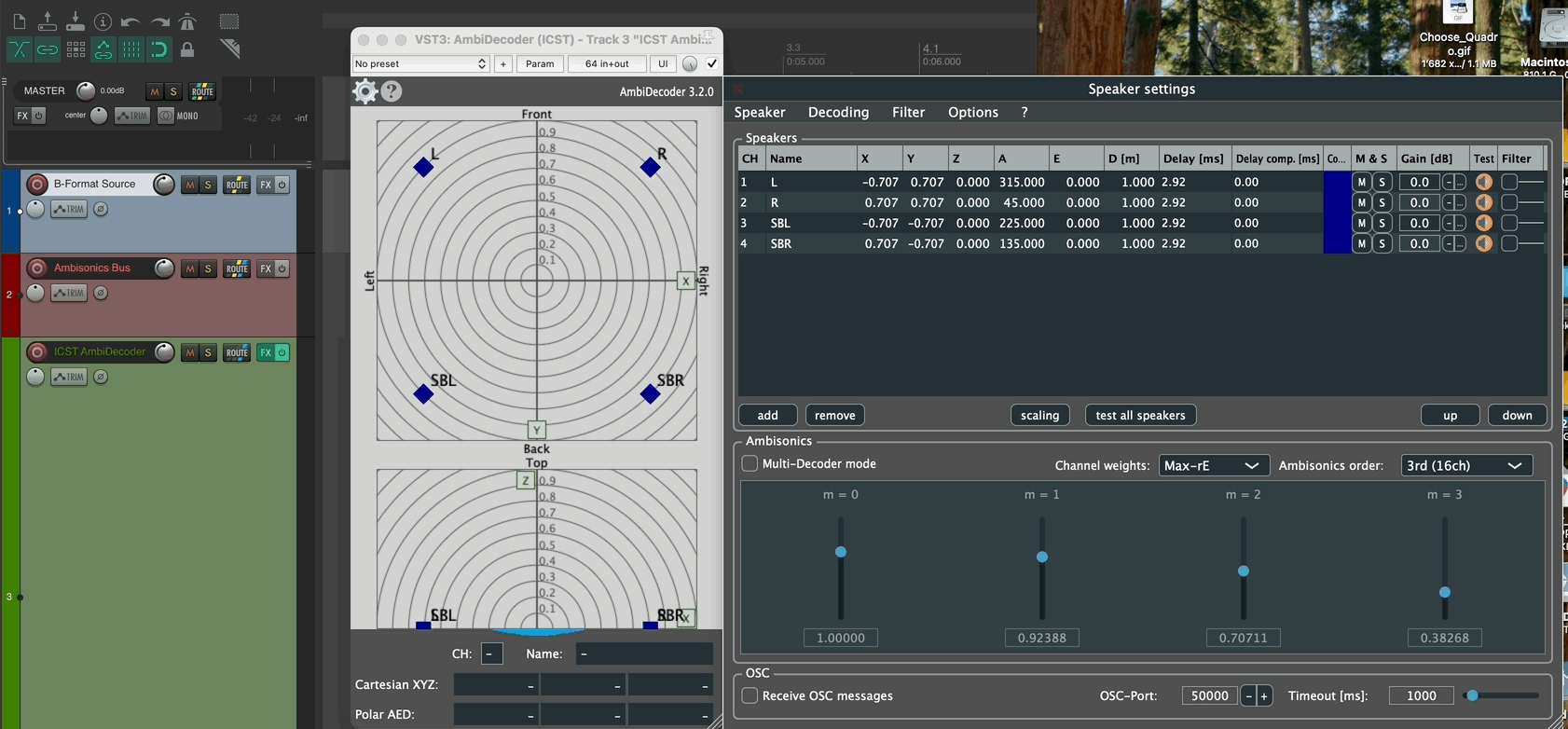
Task: Arm record on Ambisonics Bus track
Action: point(37,268)
